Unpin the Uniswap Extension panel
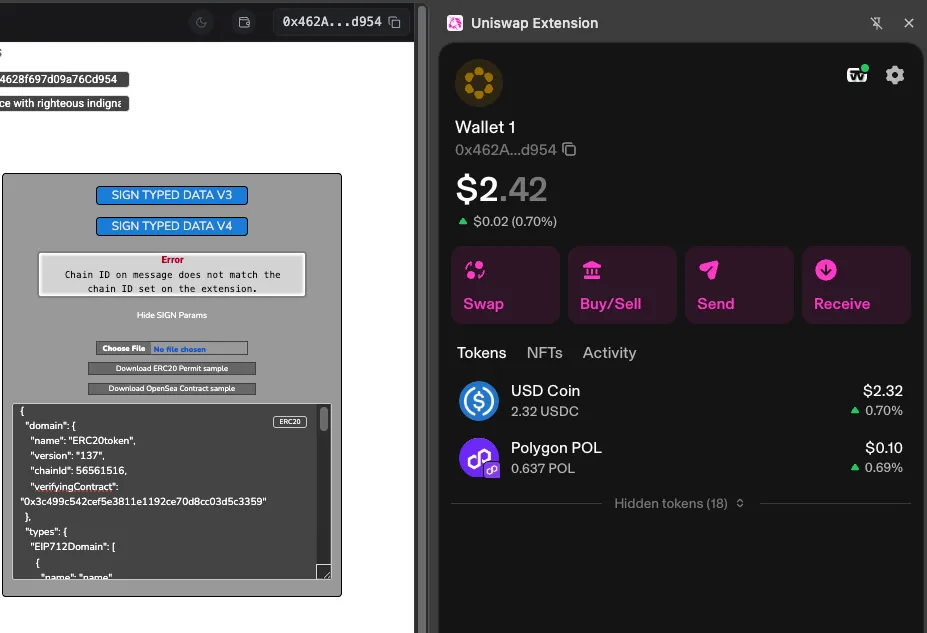This screenshot has width=927, height=633. (x=877, y=22)
